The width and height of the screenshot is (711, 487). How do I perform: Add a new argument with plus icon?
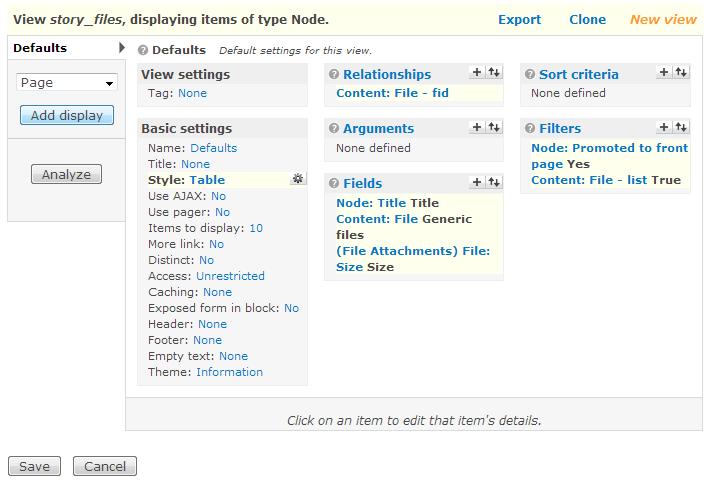point(477,127)
